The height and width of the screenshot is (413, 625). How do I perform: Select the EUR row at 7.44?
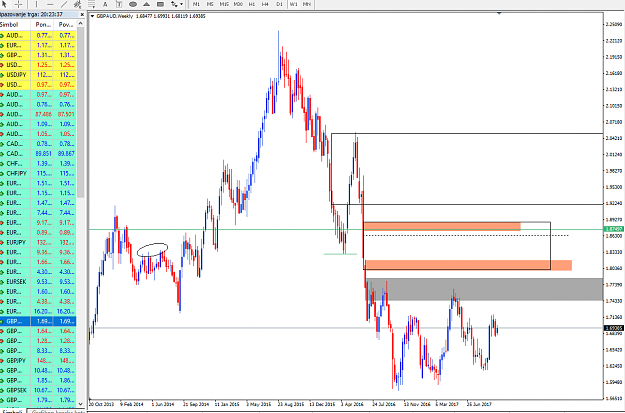(38, 213)
